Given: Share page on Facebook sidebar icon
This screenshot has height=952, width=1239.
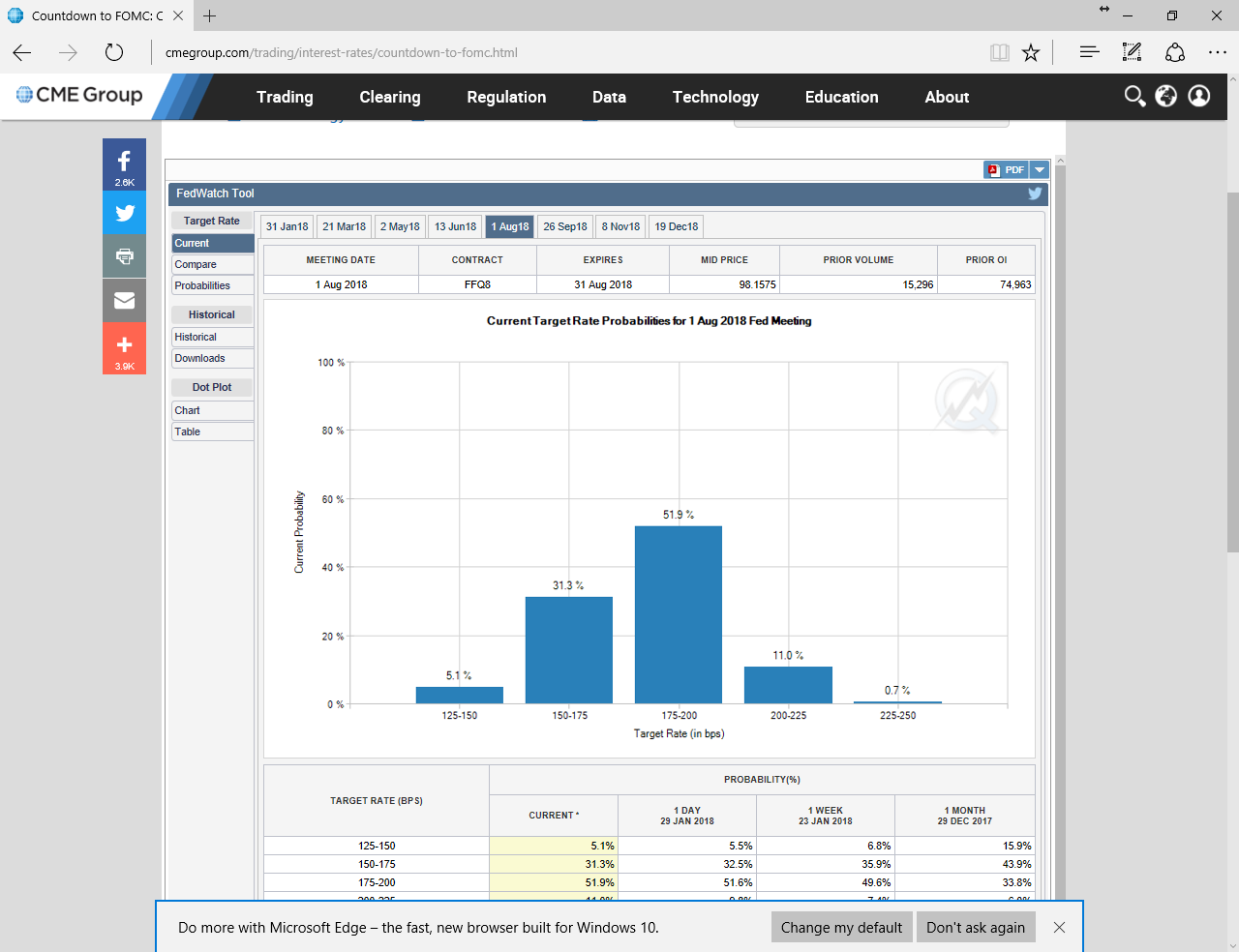Looking at the screenshot, I should 124,164.
